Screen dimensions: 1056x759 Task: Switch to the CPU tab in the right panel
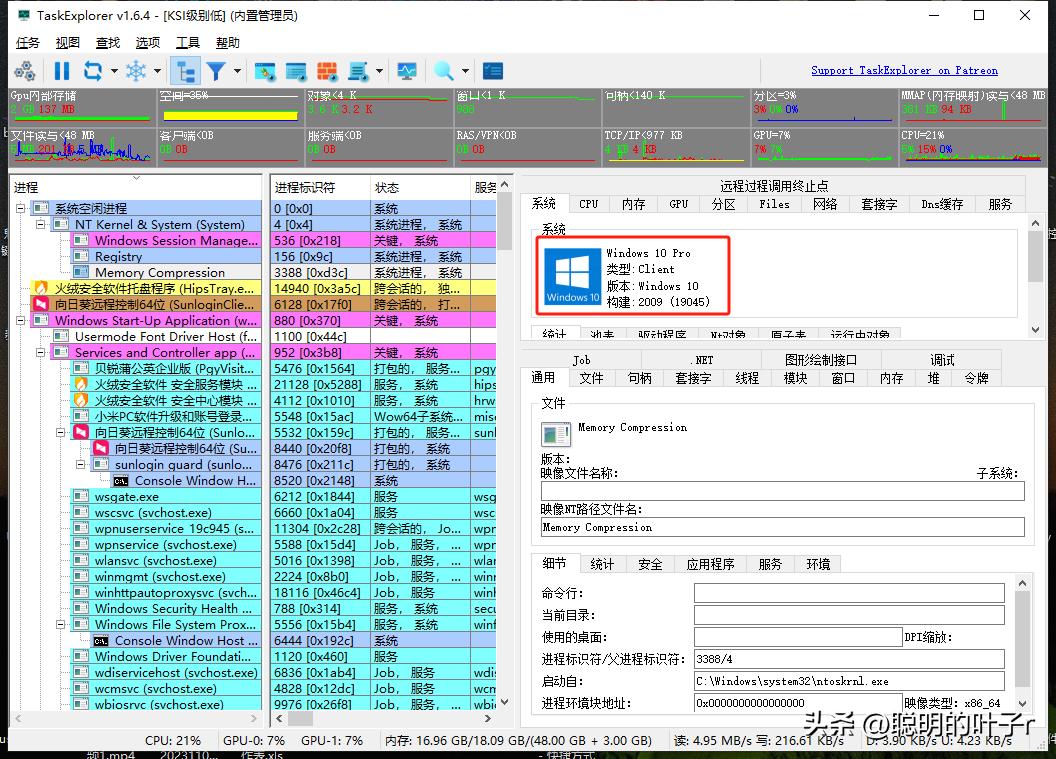(588, 203)
